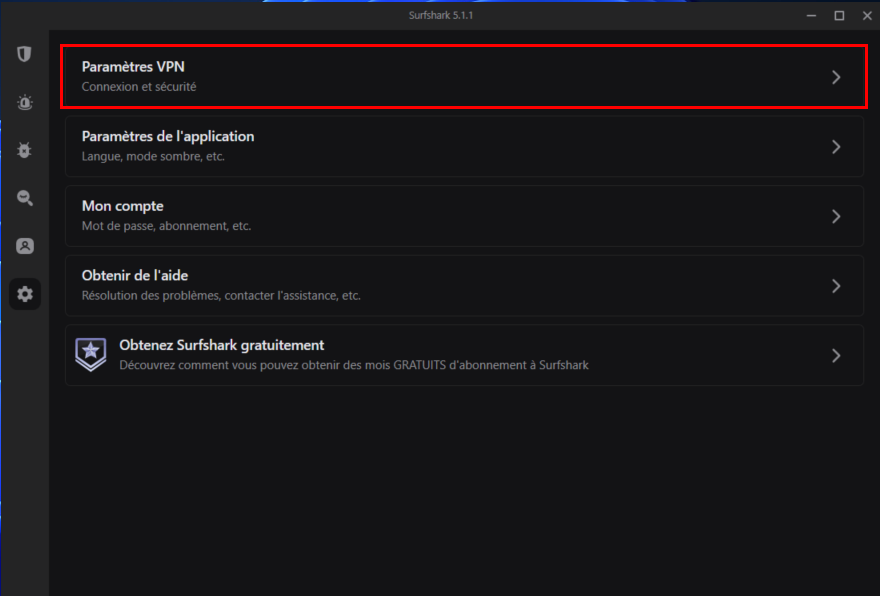880x596 pixels.
Task: Open the Alert siren icon in sidebar
Action: click(x=25, y=102)
